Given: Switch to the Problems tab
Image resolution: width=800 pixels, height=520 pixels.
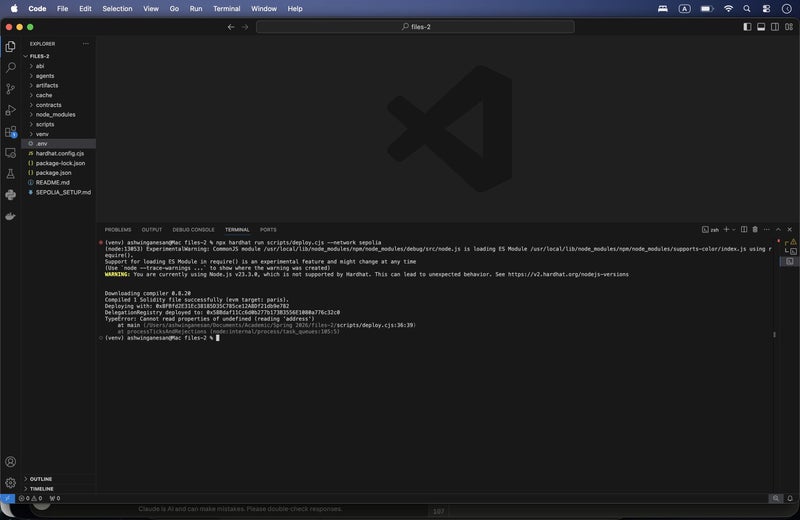Looking at the screenshot, I should (118, 230).
